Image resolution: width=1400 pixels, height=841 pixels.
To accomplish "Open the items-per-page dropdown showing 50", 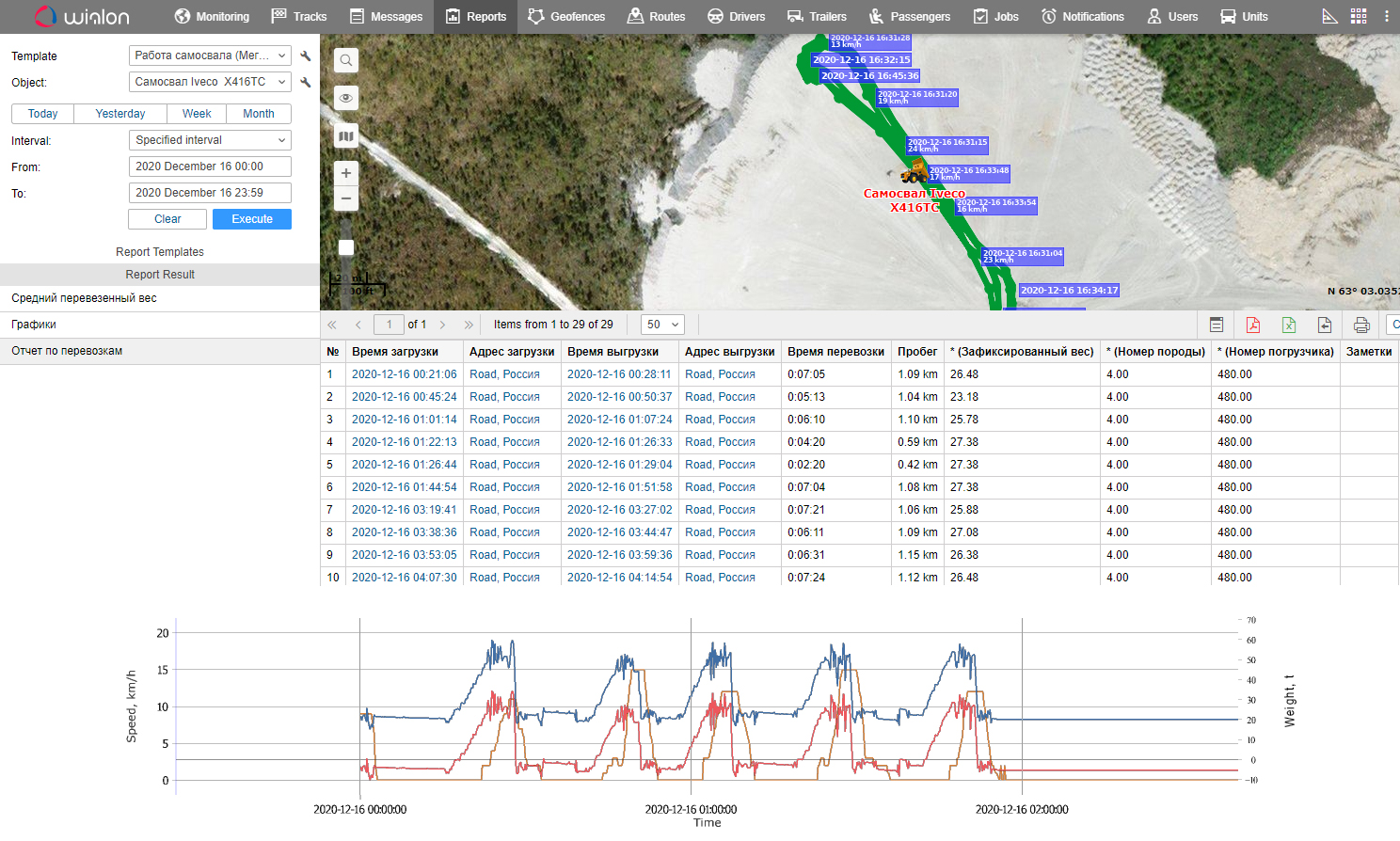I will [x=662, y=325].
